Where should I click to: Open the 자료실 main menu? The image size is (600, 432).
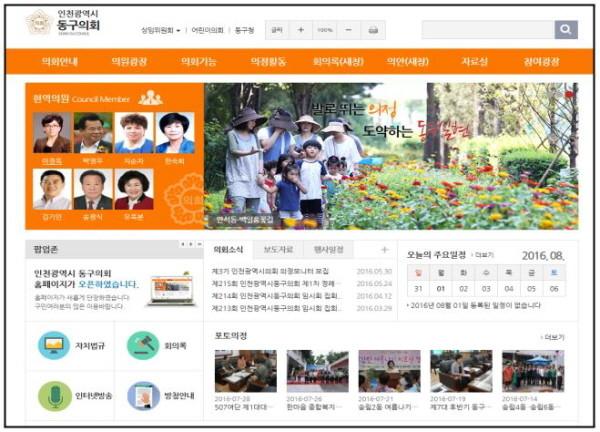point(474,61)
